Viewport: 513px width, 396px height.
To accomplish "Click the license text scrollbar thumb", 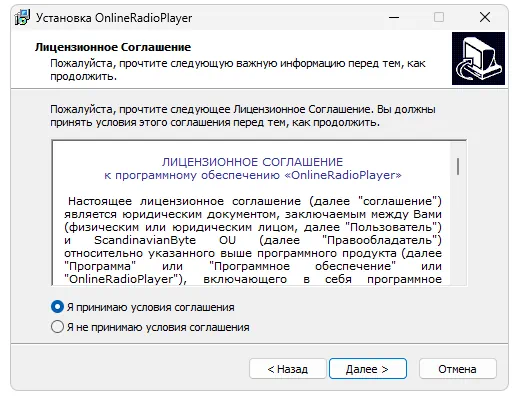I will coord(458,166).
